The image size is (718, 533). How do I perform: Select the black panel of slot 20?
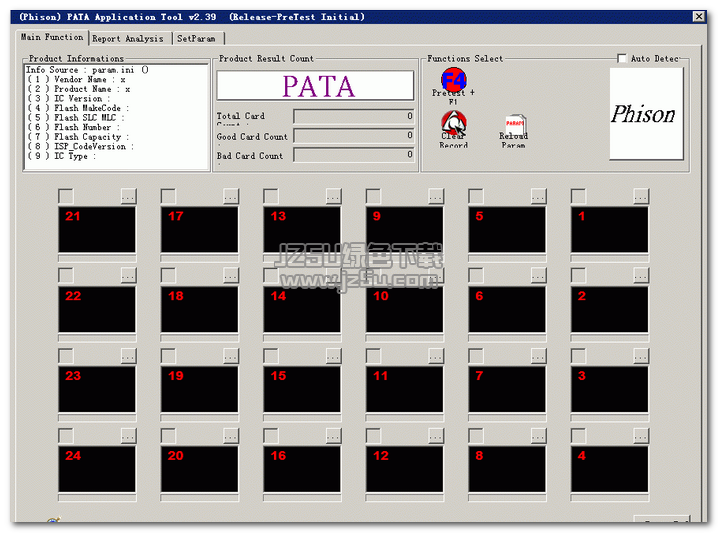point(200,469)
